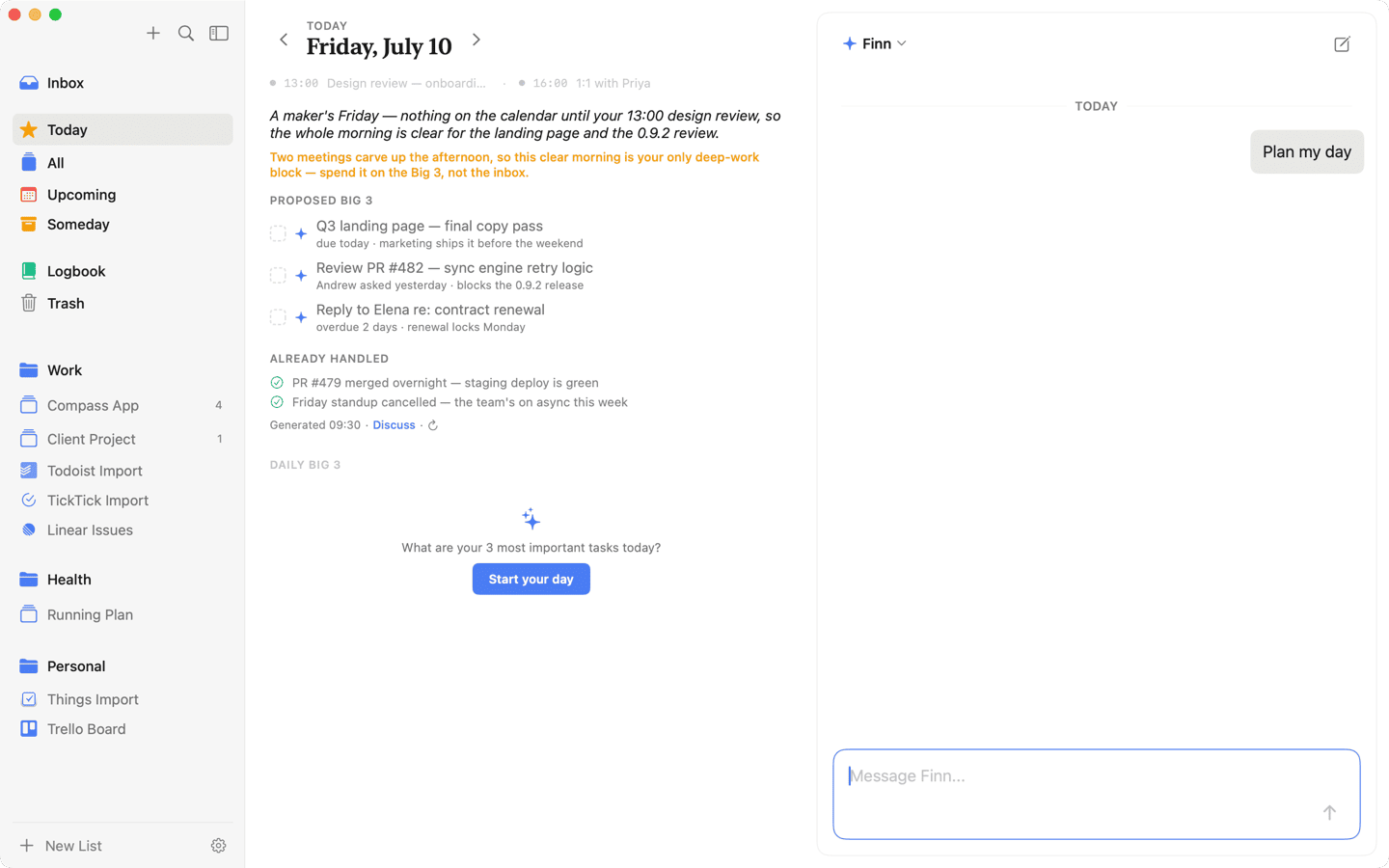Click the plus icon to add a task
This screenshot has width=1389, height=868.
click(x=153, y=34)
